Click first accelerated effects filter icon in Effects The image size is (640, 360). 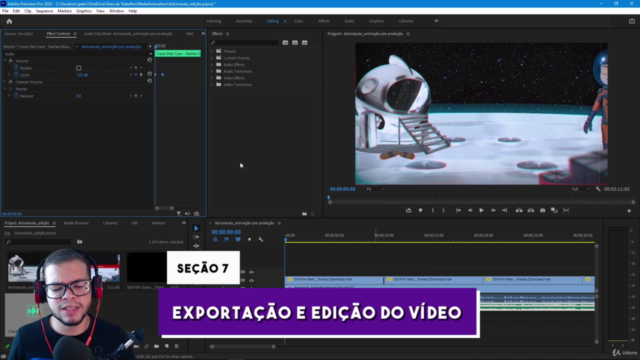coord(285,42)
